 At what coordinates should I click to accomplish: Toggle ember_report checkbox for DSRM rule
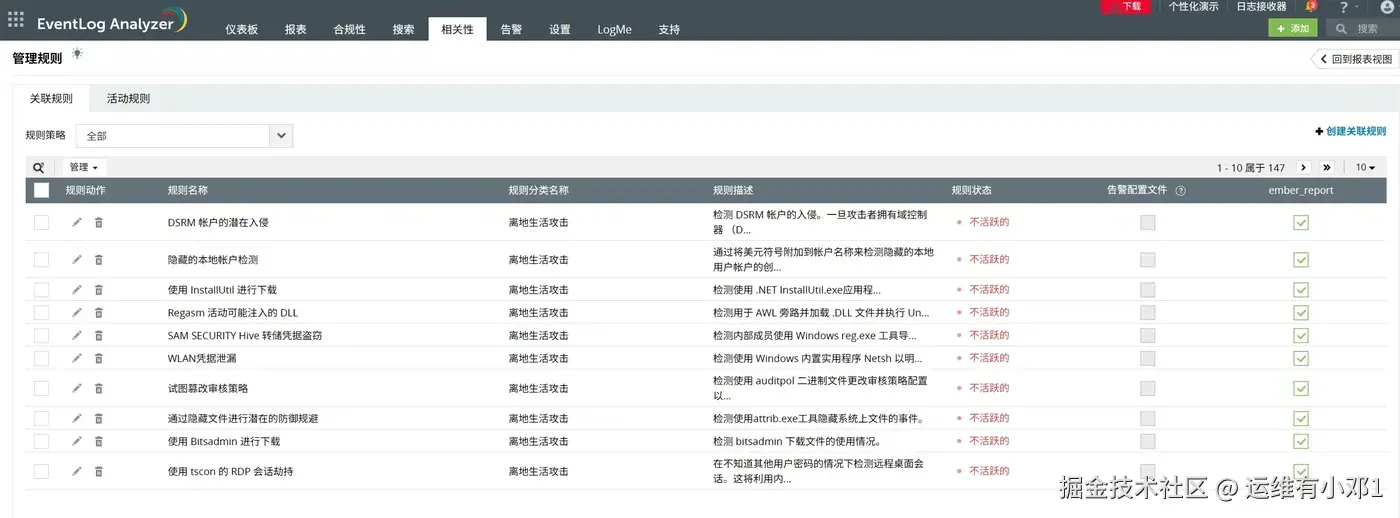1301,222
